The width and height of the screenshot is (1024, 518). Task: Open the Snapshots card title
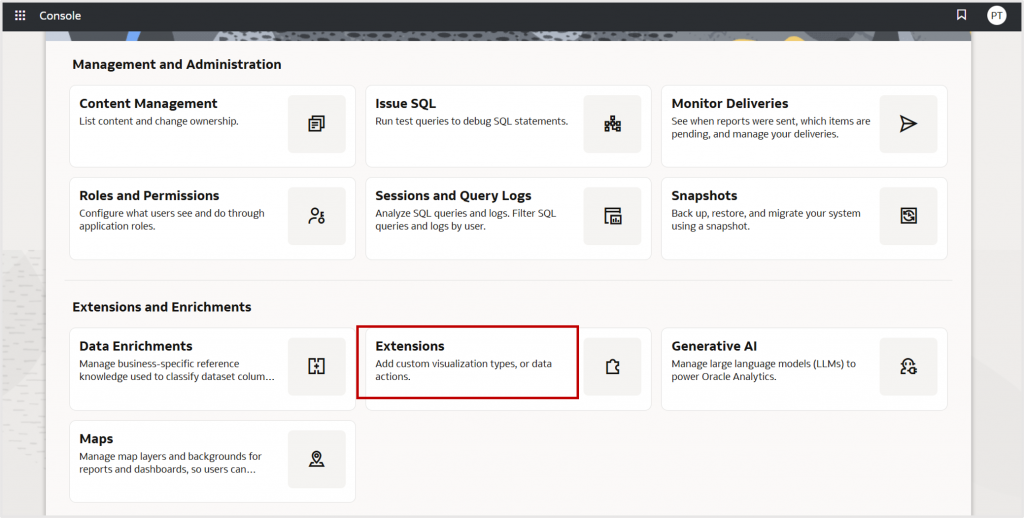(704, 195)
